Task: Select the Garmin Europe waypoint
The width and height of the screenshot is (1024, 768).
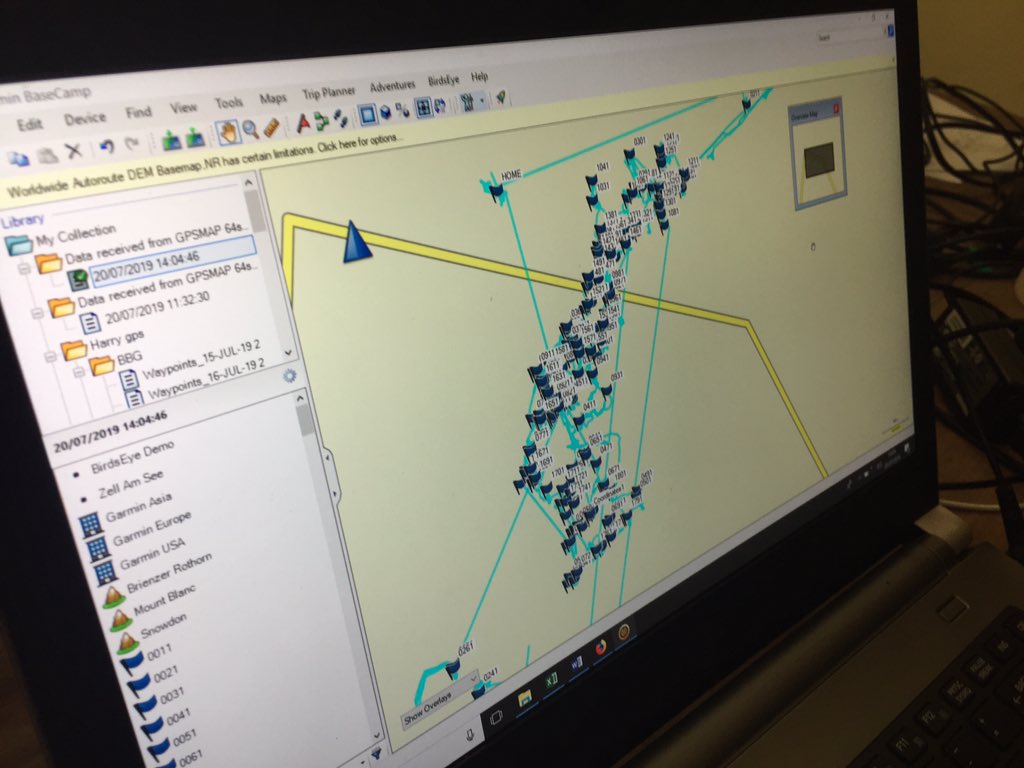Action: click(x=152, y=528)
